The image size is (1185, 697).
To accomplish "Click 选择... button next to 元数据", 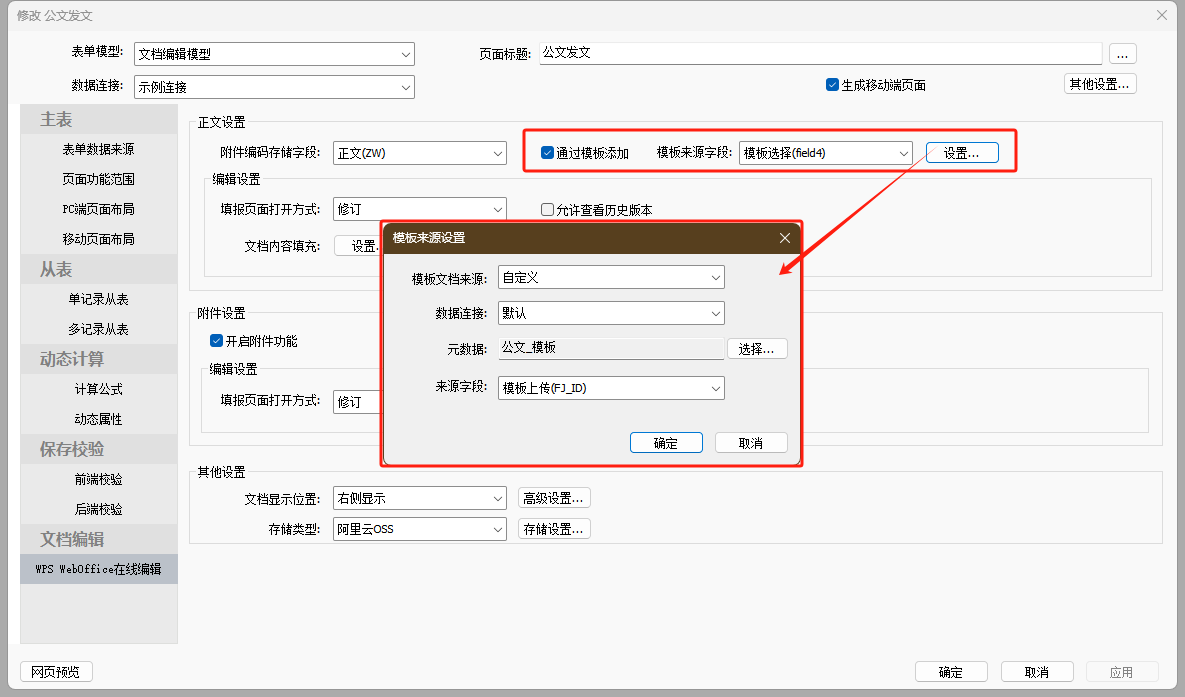I will click(x=757, y=349).
